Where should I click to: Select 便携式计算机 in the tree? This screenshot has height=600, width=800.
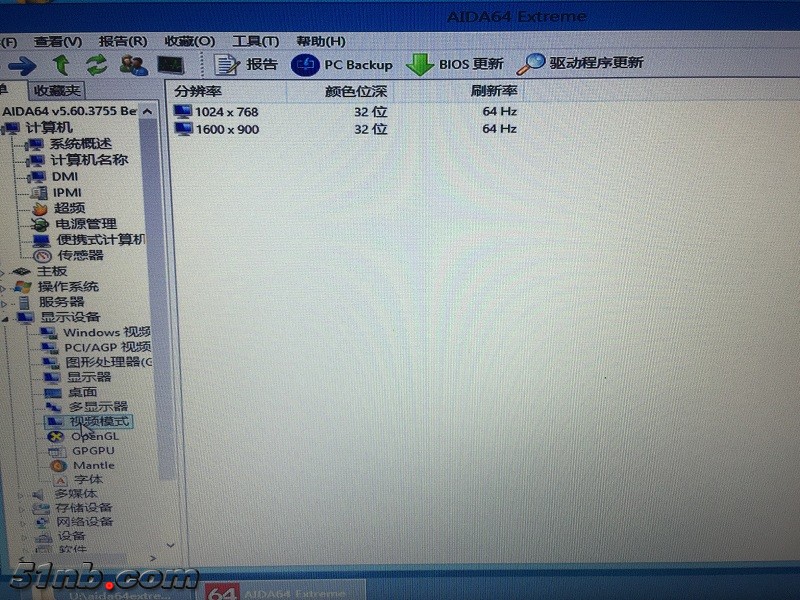point(101,239)
